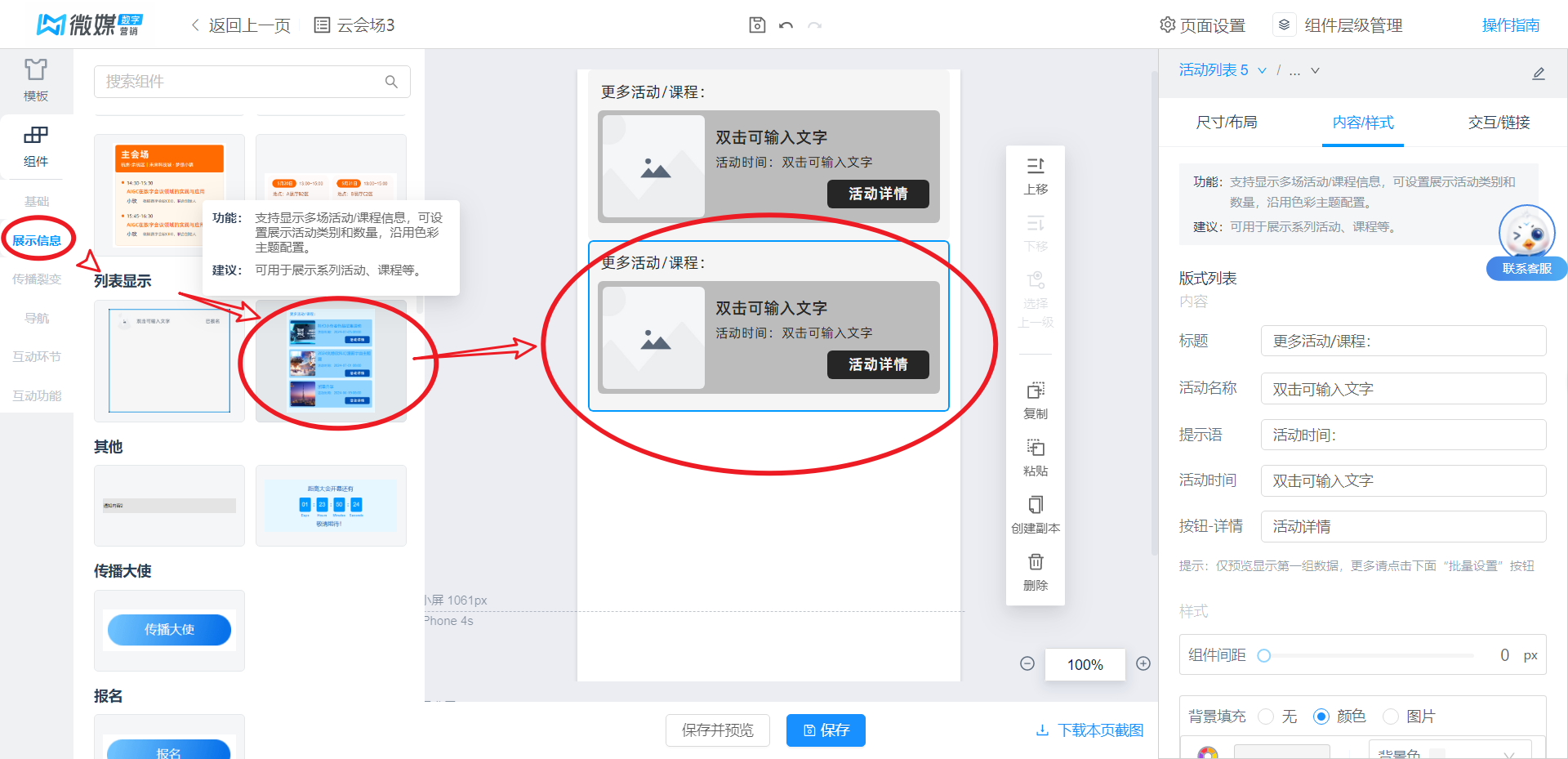Open the 联系客服 customer service assistant

(1526, 243)
